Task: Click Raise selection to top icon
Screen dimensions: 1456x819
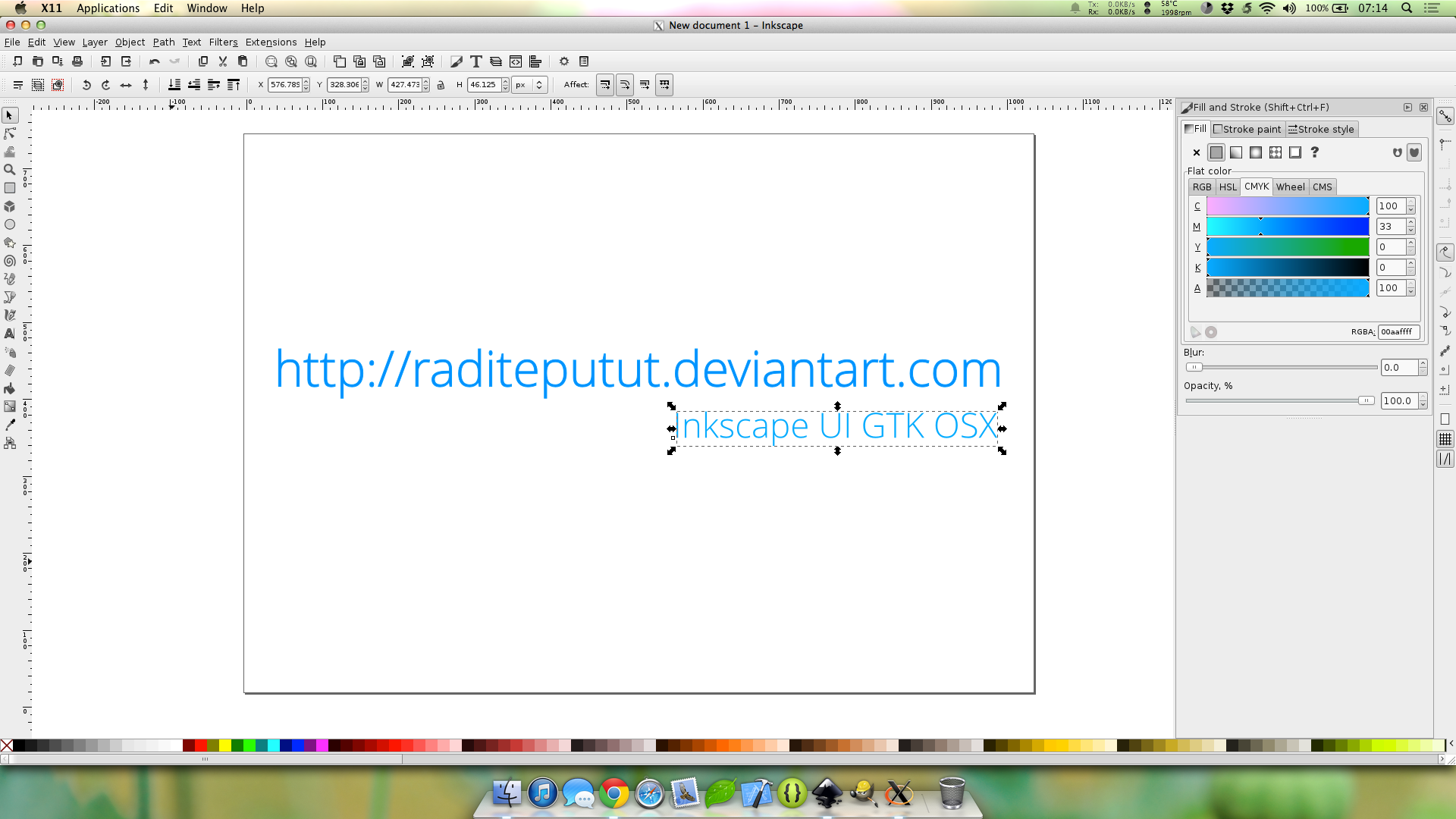Action: pyautogui.click(x=234, y=85)
